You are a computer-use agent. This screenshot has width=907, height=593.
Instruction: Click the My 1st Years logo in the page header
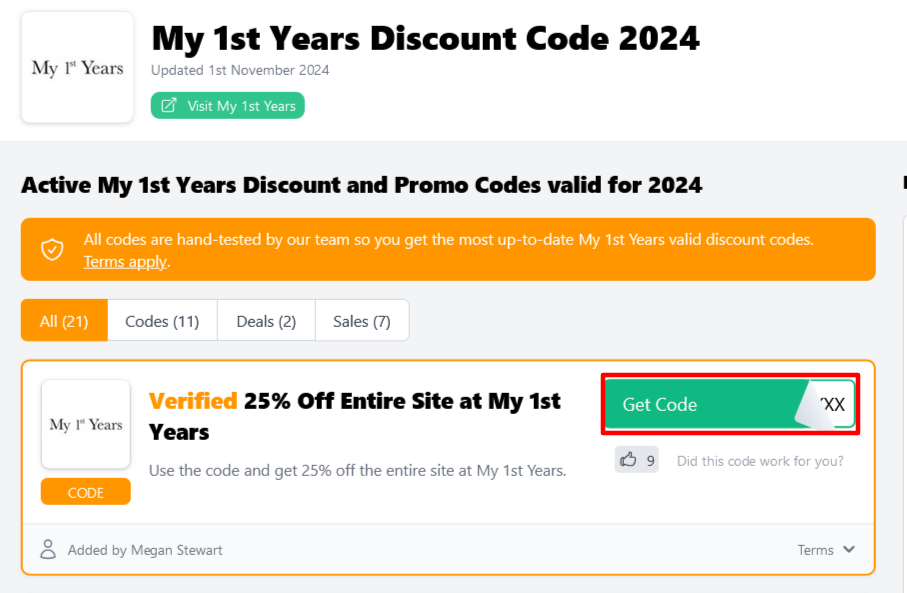coord(77,68)
